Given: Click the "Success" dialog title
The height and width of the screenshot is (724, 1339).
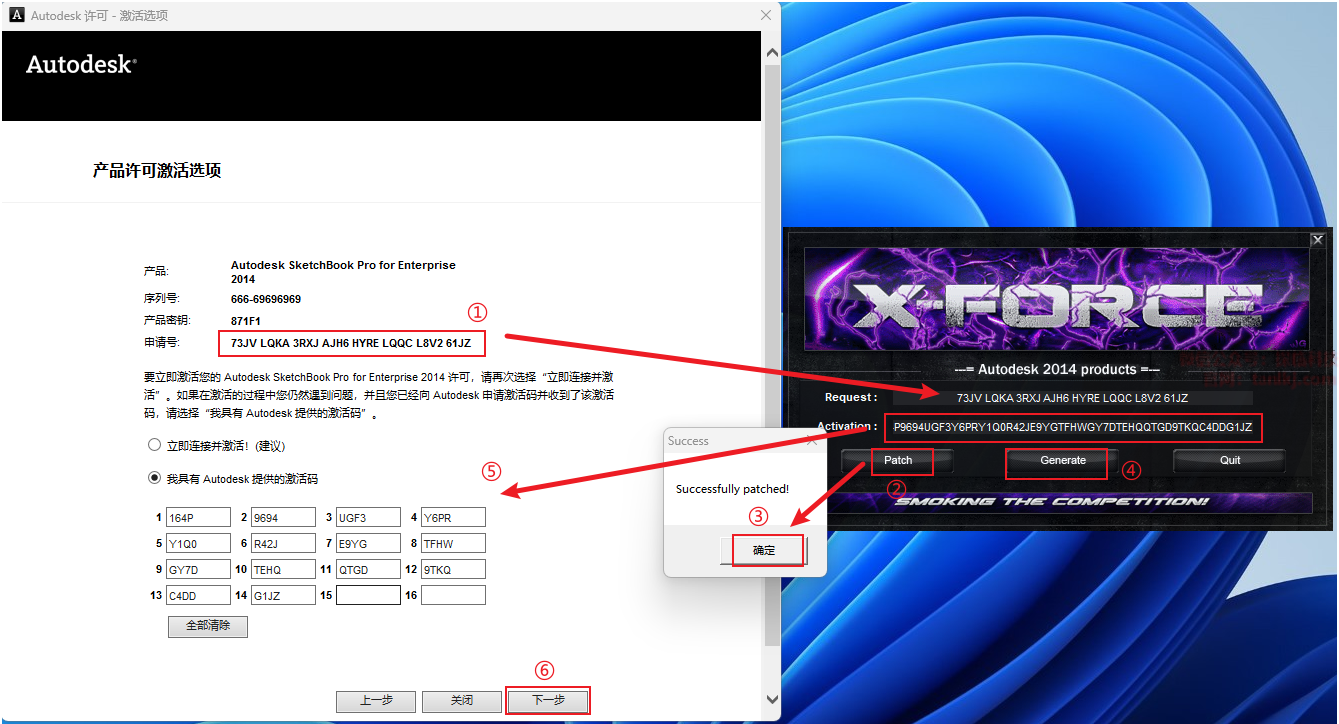Looking at the screenshot, I should coord(688,440).
